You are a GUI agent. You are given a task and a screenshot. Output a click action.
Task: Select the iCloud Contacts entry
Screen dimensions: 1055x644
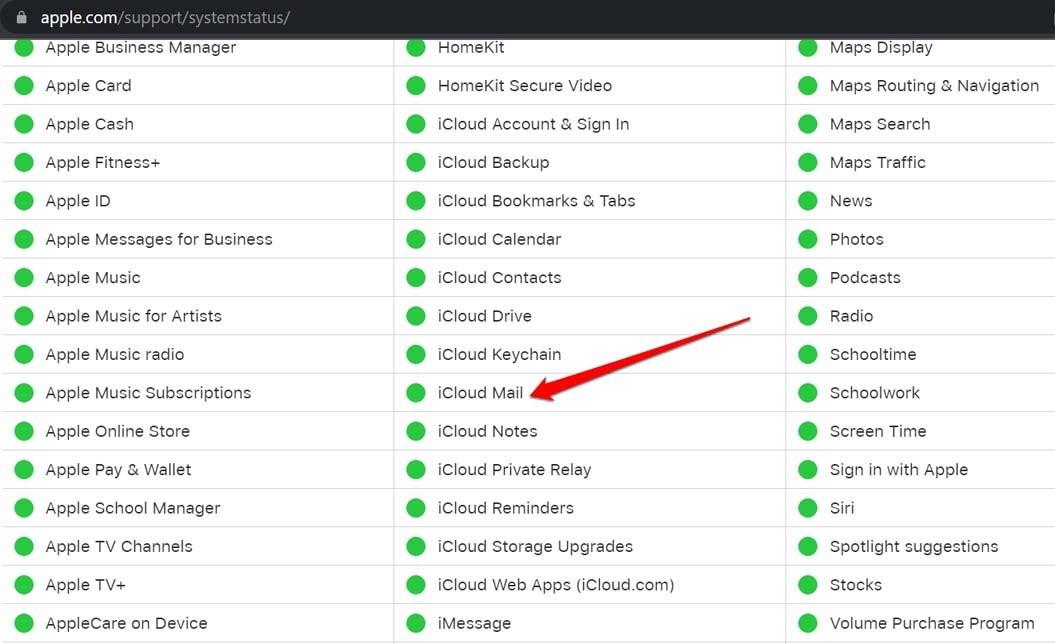pyautogui.click(x=499, y=277)
